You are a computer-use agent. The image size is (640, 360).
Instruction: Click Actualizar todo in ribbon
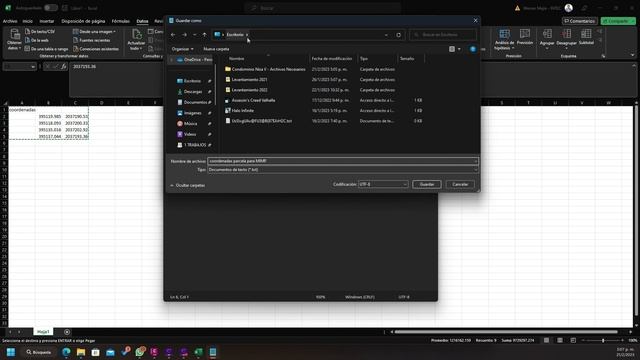[x=136, y=40]
